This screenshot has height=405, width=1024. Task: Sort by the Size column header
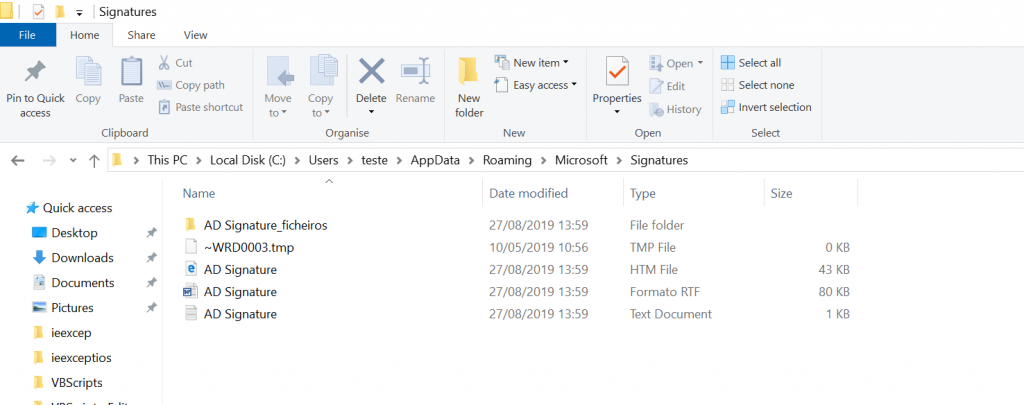click(781, 193)
